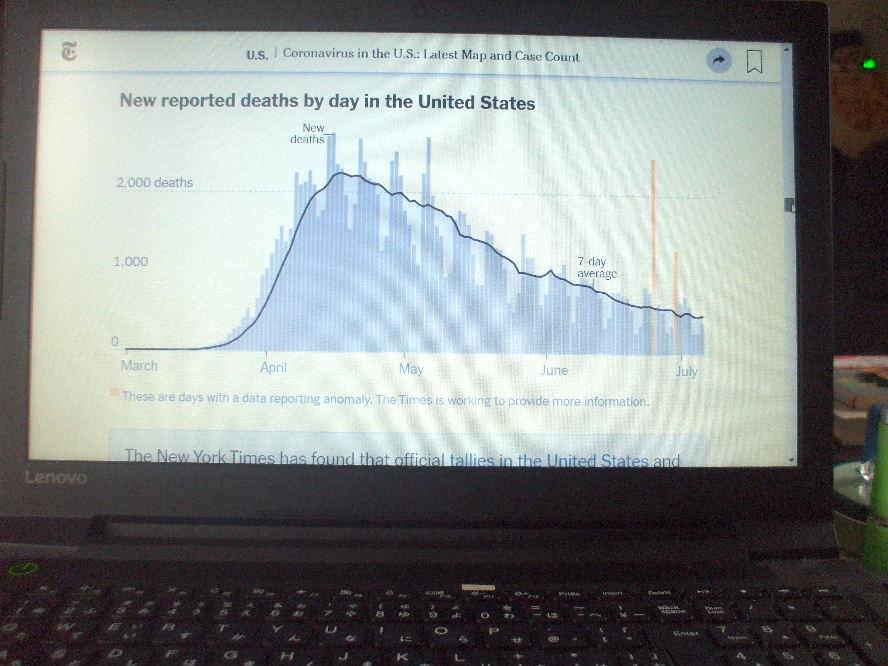Click the orange anomaly legend swatch
The image size is (888, 666).
tap(114, 392)
